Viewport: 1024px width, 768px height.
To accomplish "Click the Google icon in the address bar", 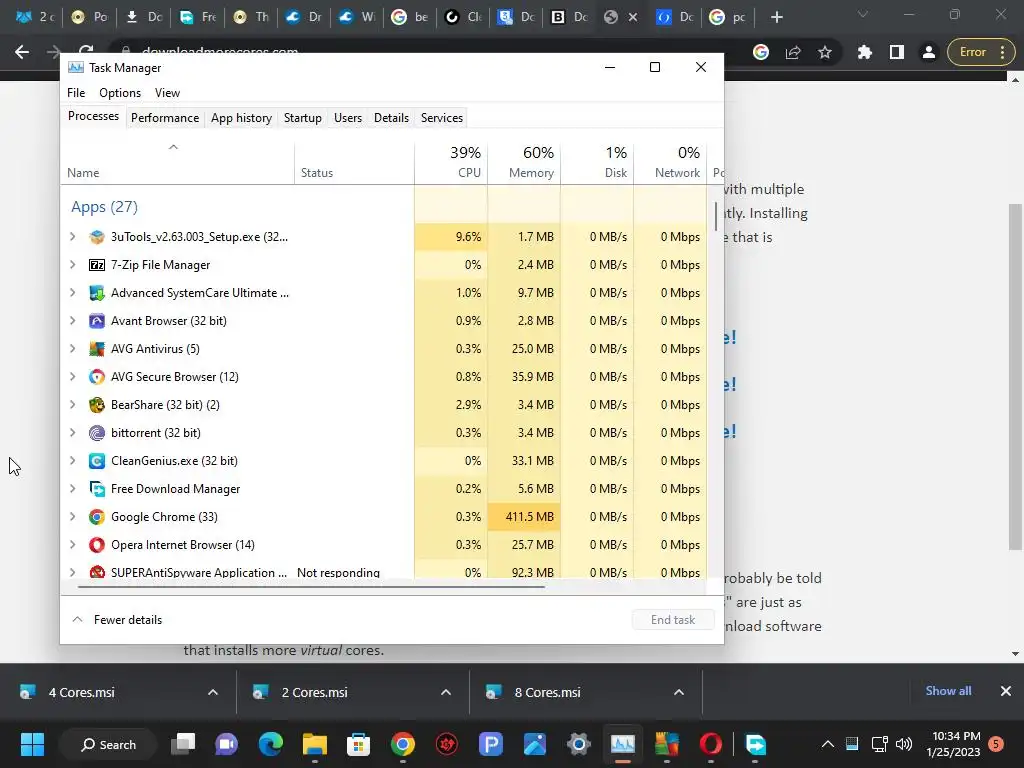I will (761, 52).
